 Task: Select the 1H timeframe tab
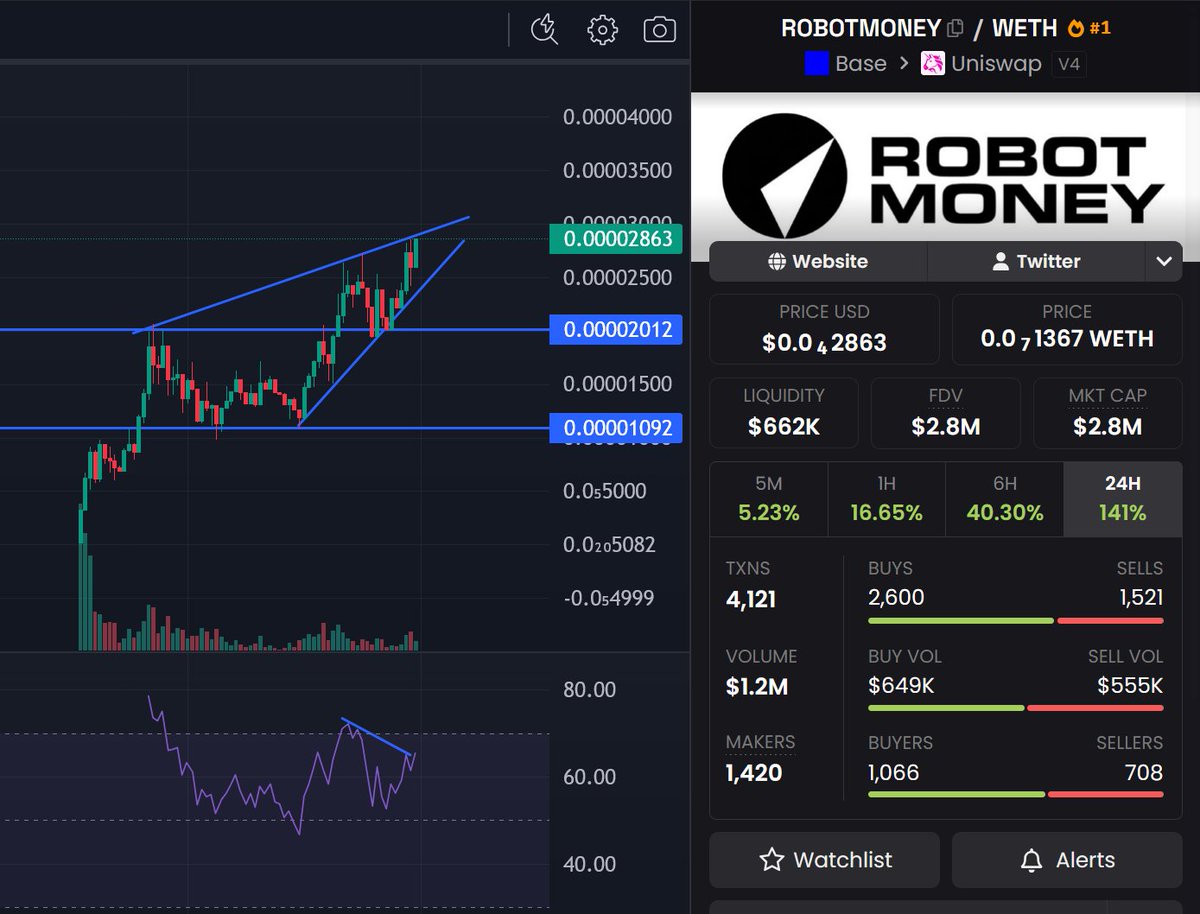click(x=887, y=499)
